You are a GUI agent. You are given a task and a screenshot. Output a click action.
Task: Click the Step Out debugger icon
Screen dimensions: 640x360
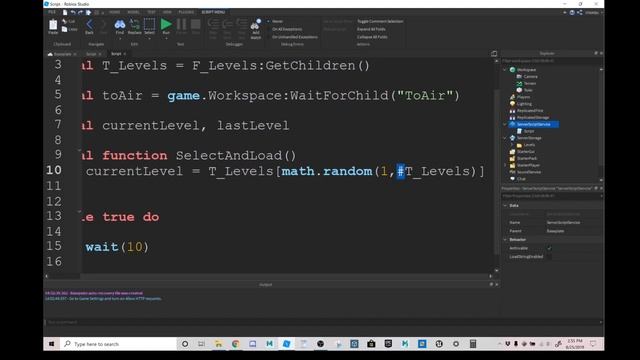[242, 24]
